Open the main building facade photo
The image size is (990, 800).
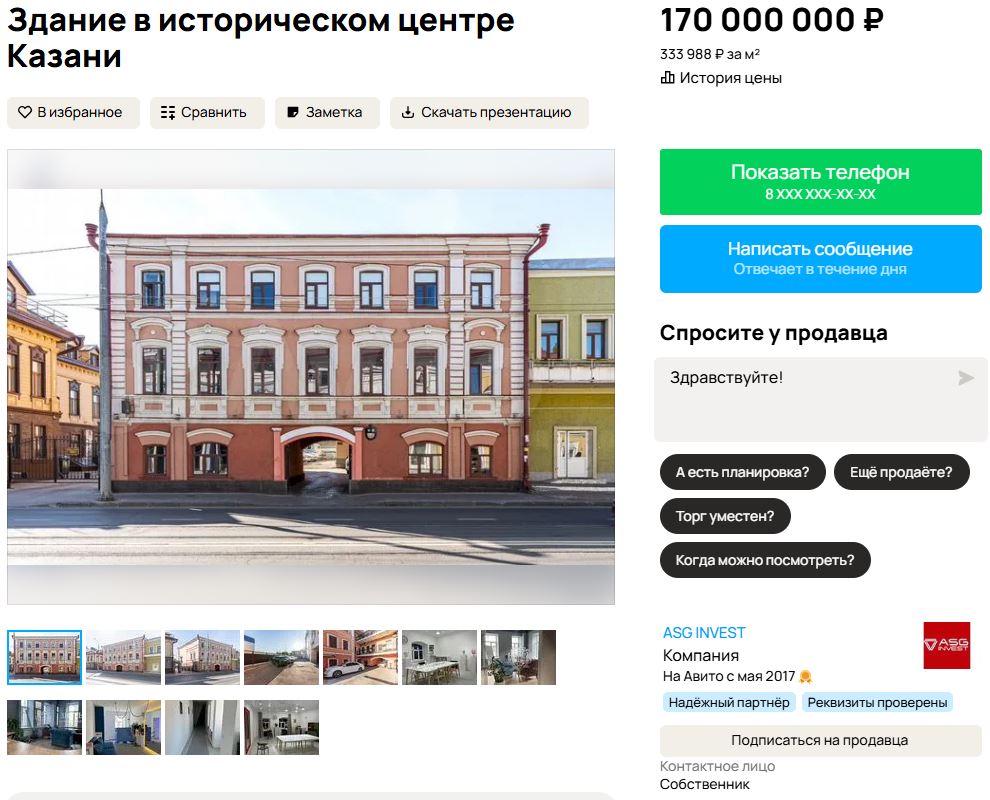(x=311, y=377)
